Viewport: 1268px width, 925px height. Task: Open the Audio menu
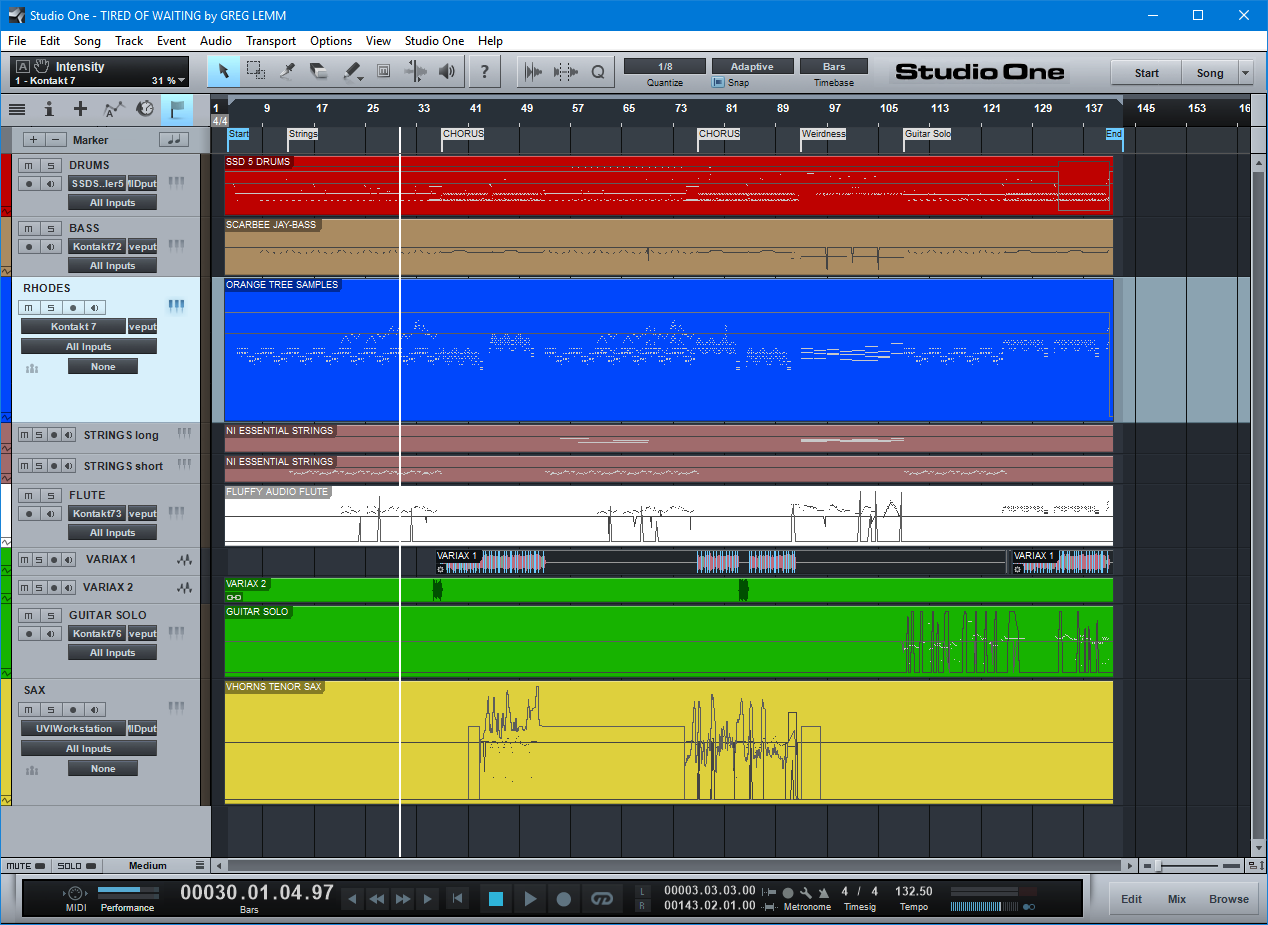[216, 41]
